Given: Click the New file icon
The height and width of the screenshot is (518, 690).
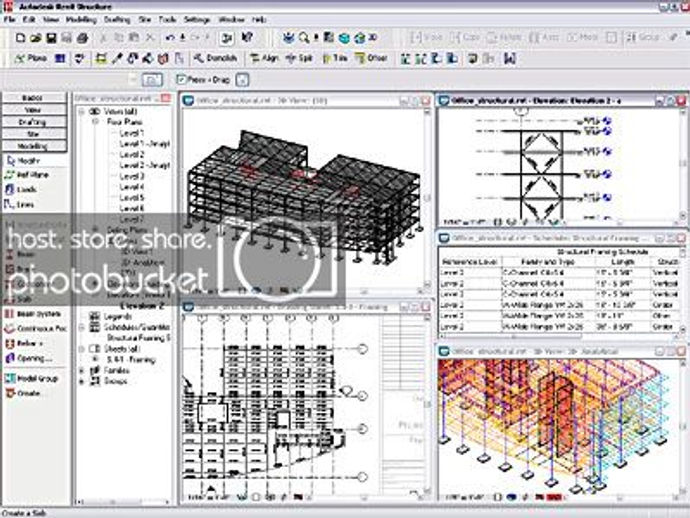Looking at the screenshot, I should pos(20,38).
